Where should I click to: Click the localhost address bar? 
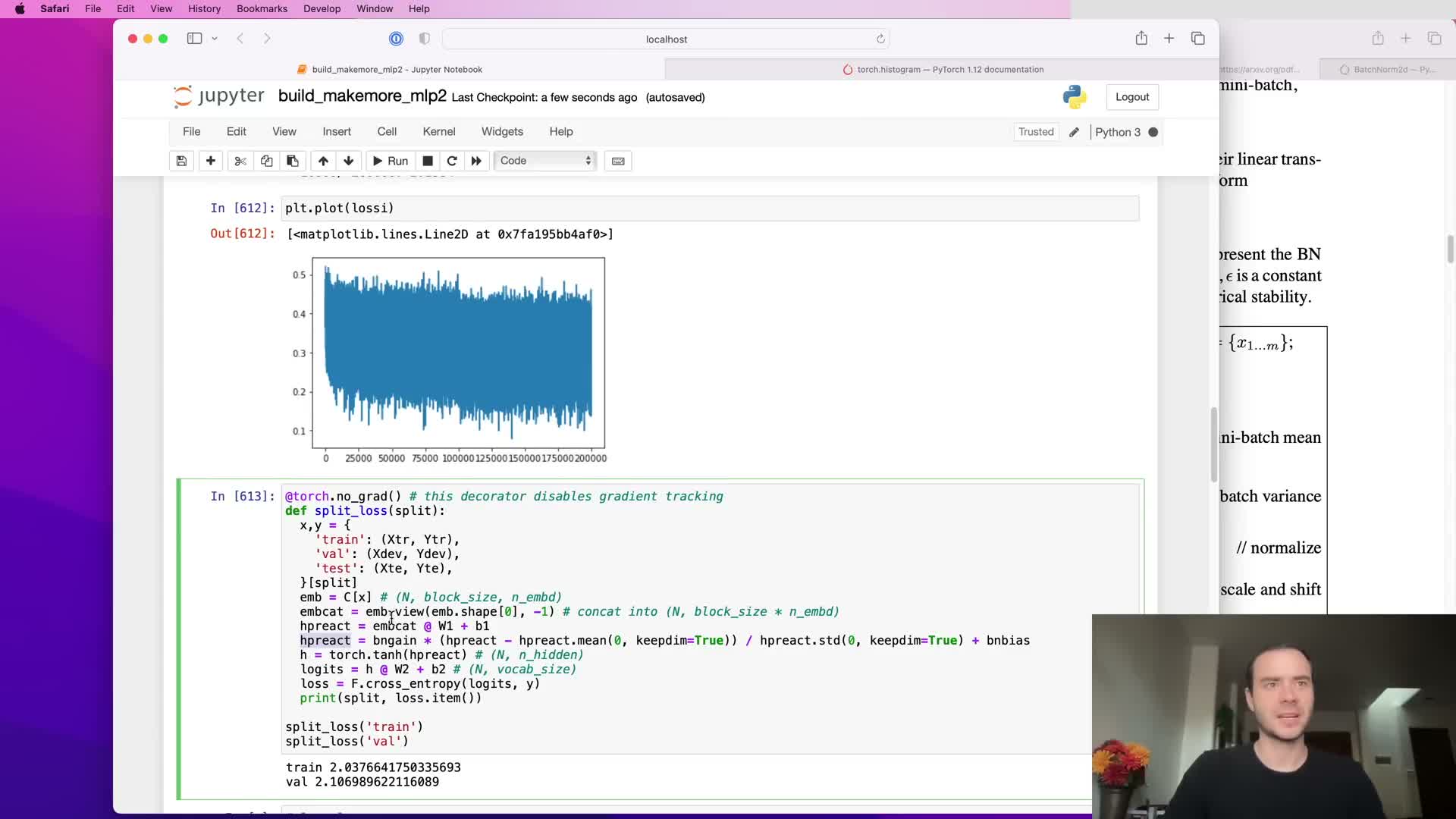666,39
